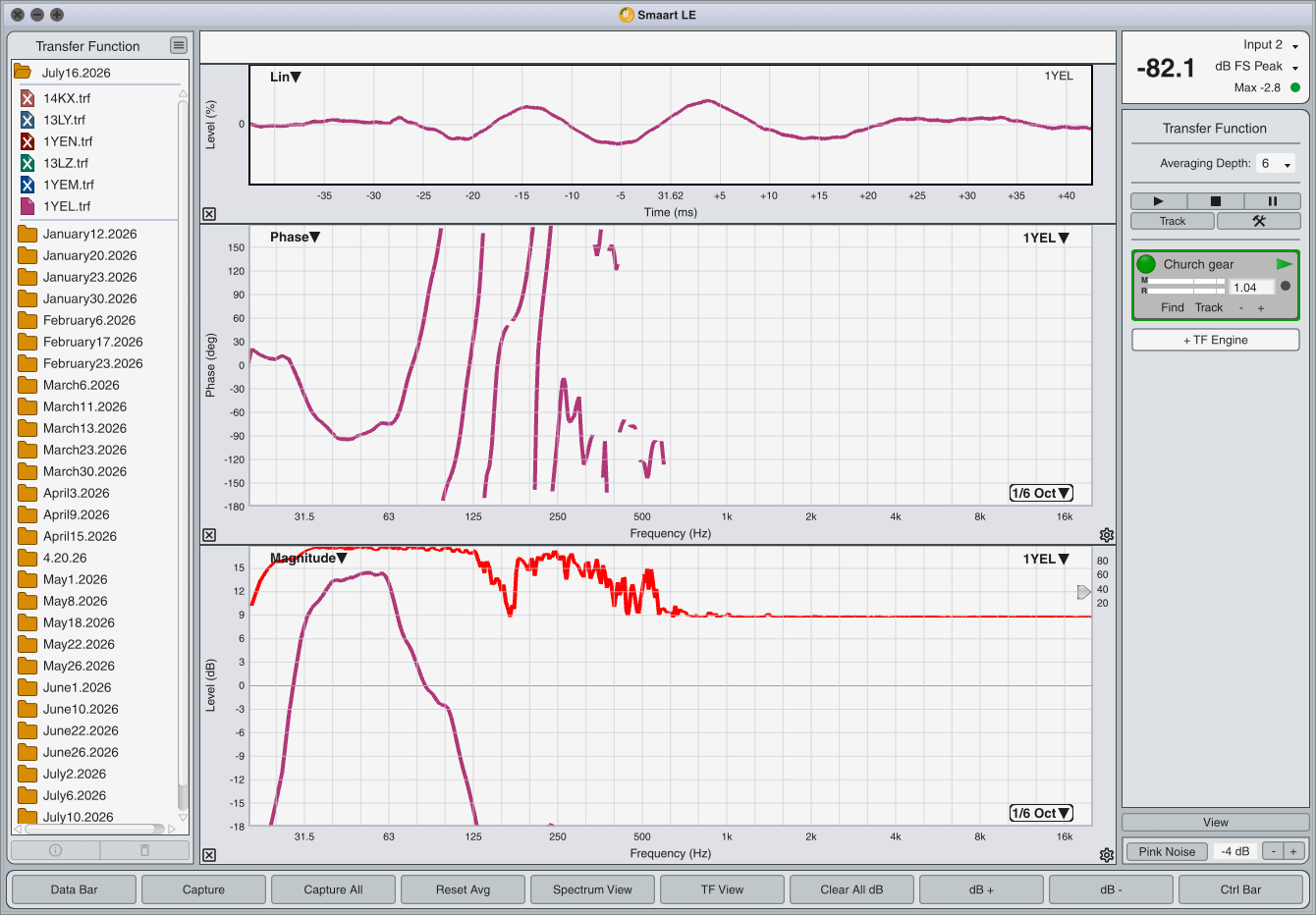Pause measurement with the pause button
Image resolution: width=1316 pixels, height=915 pixels.
coord(1272,200)
